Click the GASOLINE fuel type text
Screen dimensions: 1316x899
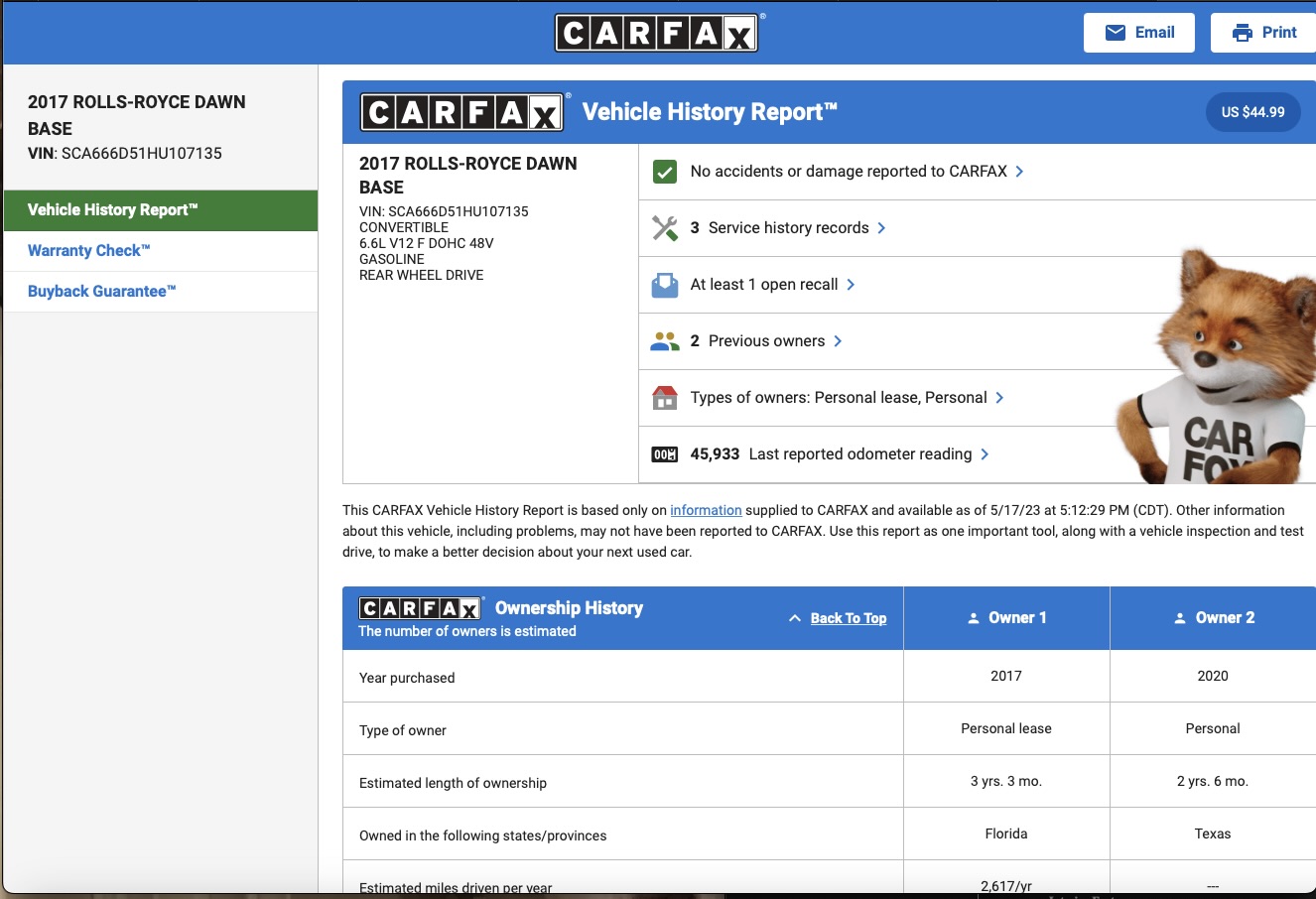(392, 259)
